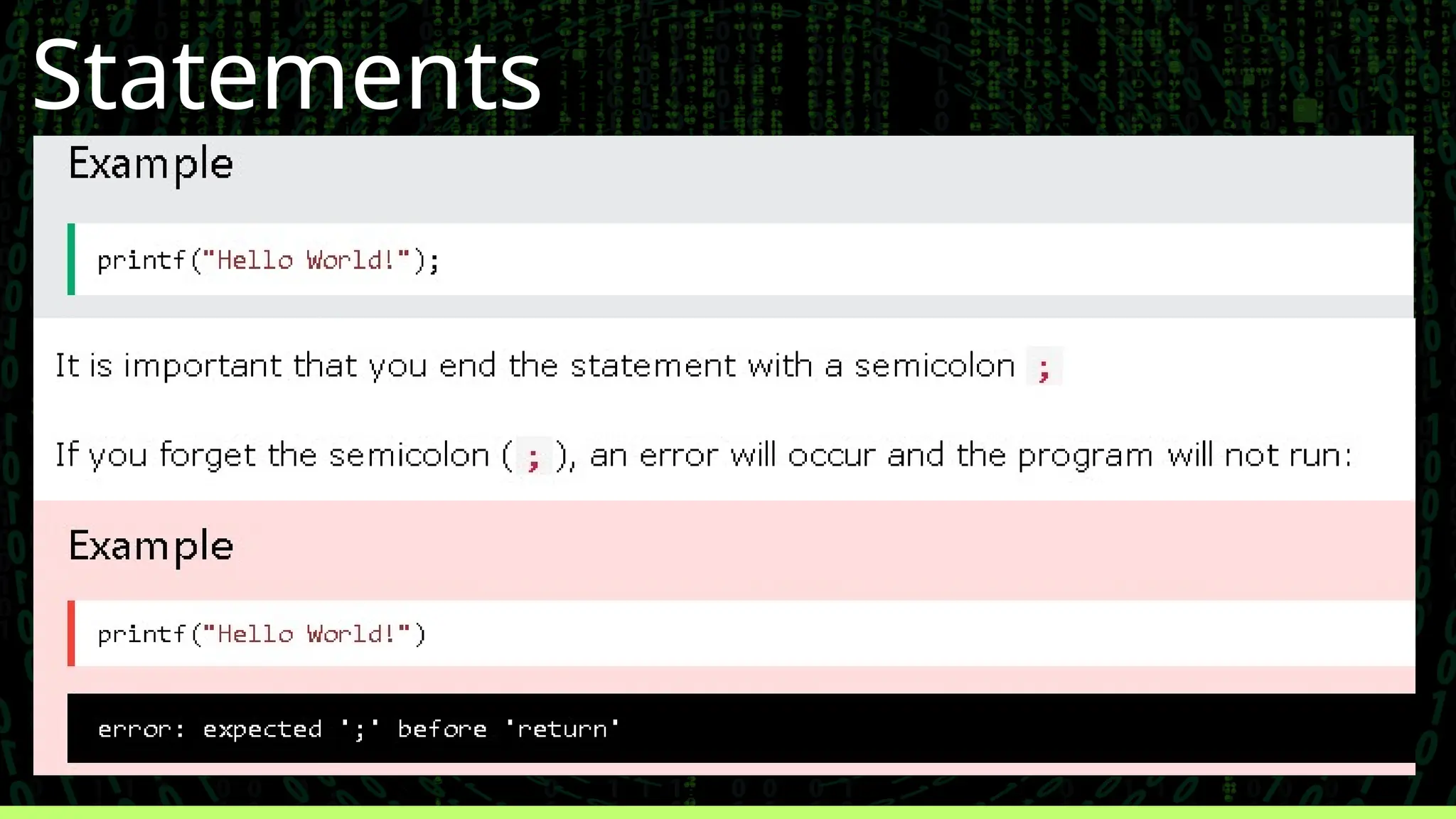The width and height of the screenshot is (1456, 819).
Task: Click the 'If you forget the semicolon' sentence
Action: tap(704, 455)
